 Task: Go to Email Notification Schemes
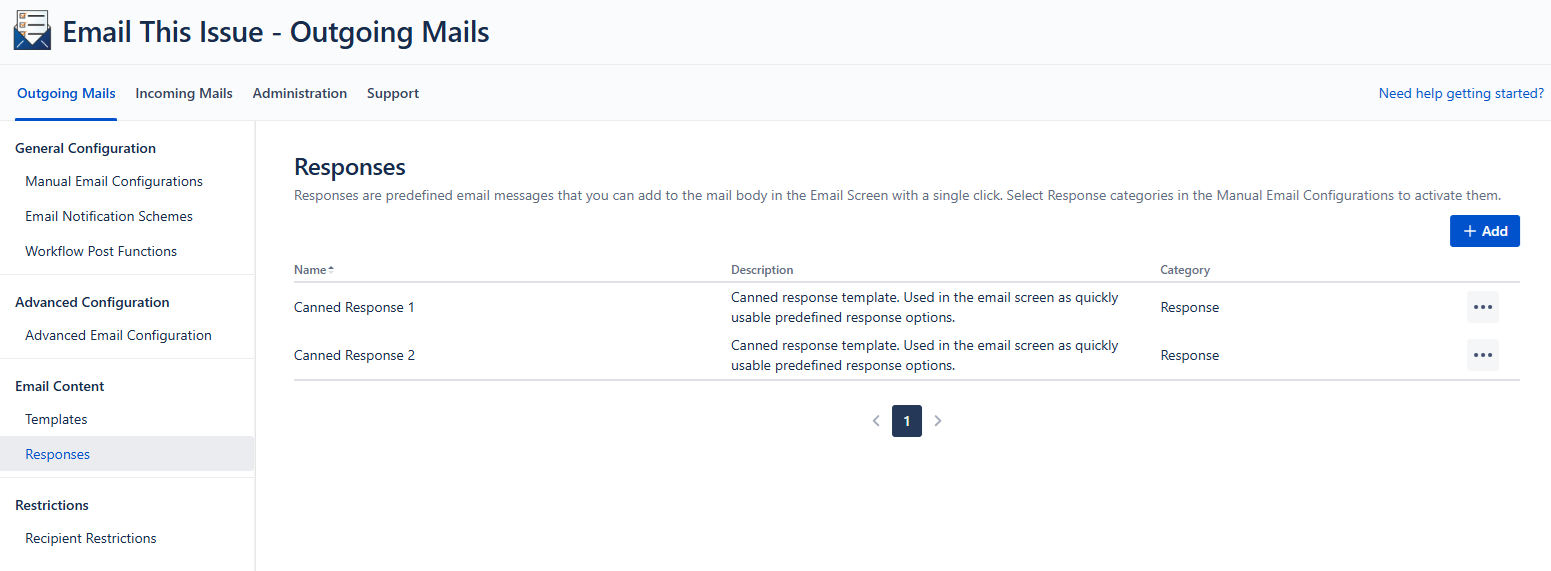109,216
